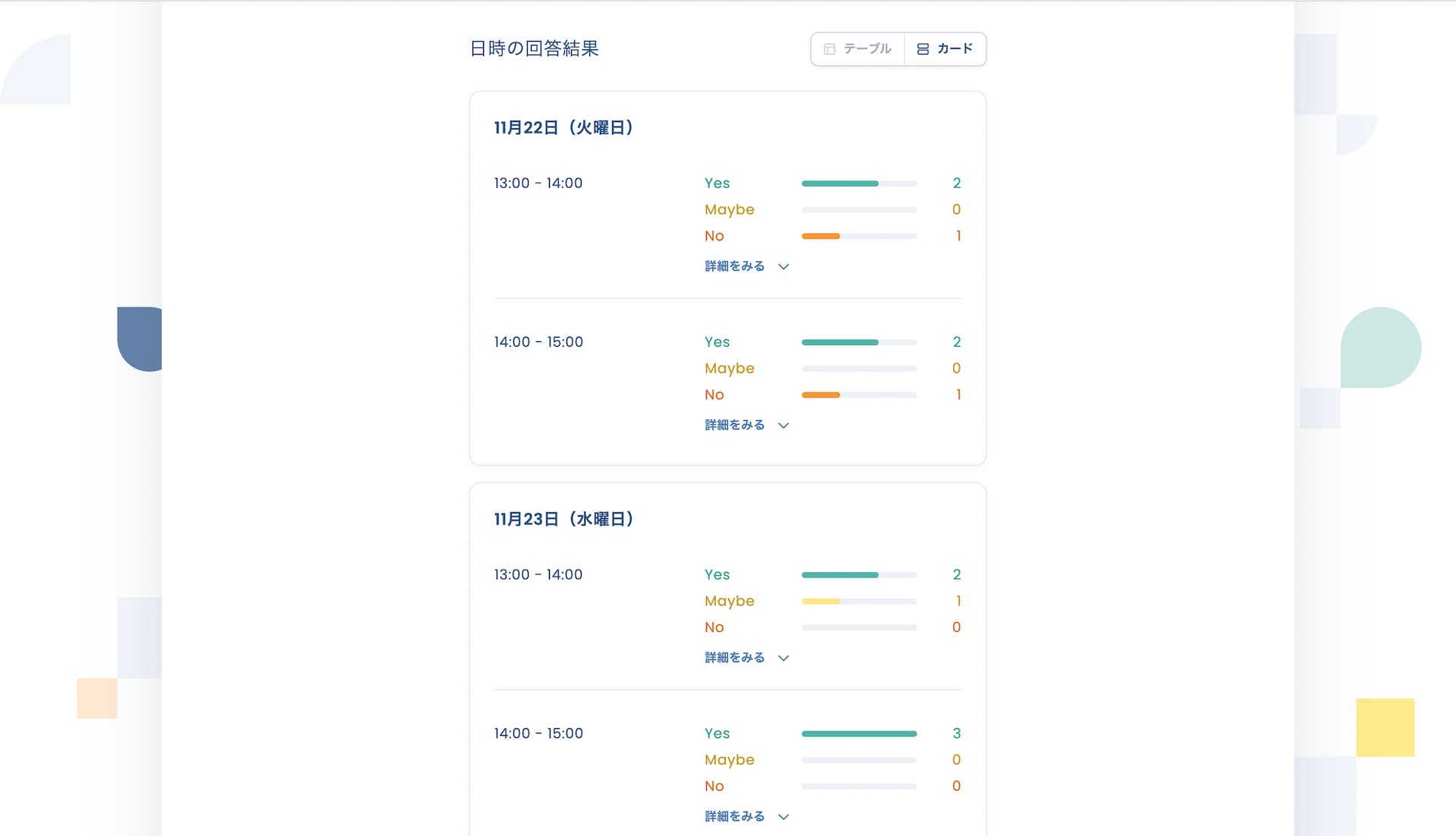Click the 11月23日（水曜日） date heading
Image resolution: width=1456 pixels, height=836 pixels.
pos(563,519)
